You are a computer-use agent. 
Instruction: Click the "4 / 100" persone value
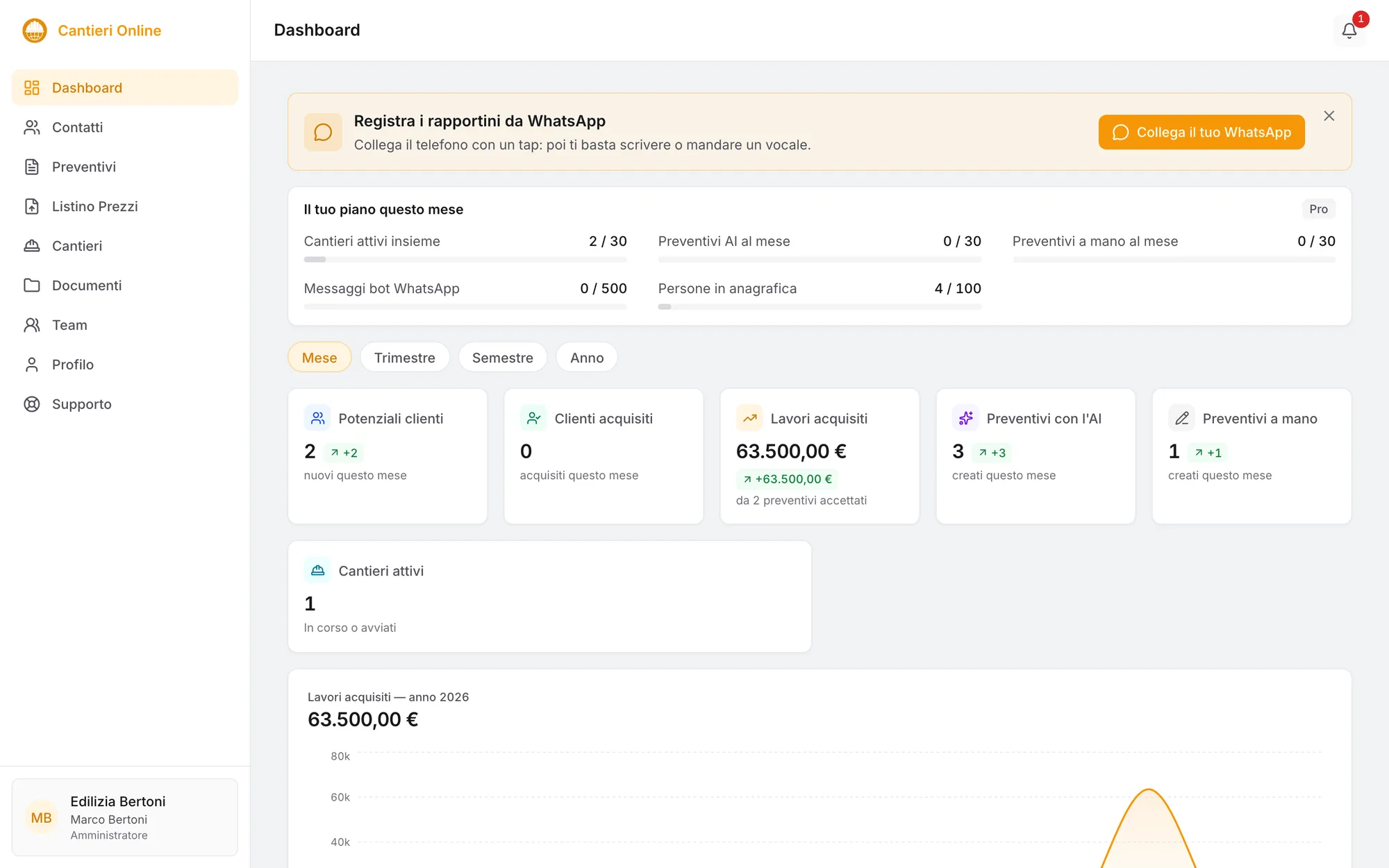(958, 288)
